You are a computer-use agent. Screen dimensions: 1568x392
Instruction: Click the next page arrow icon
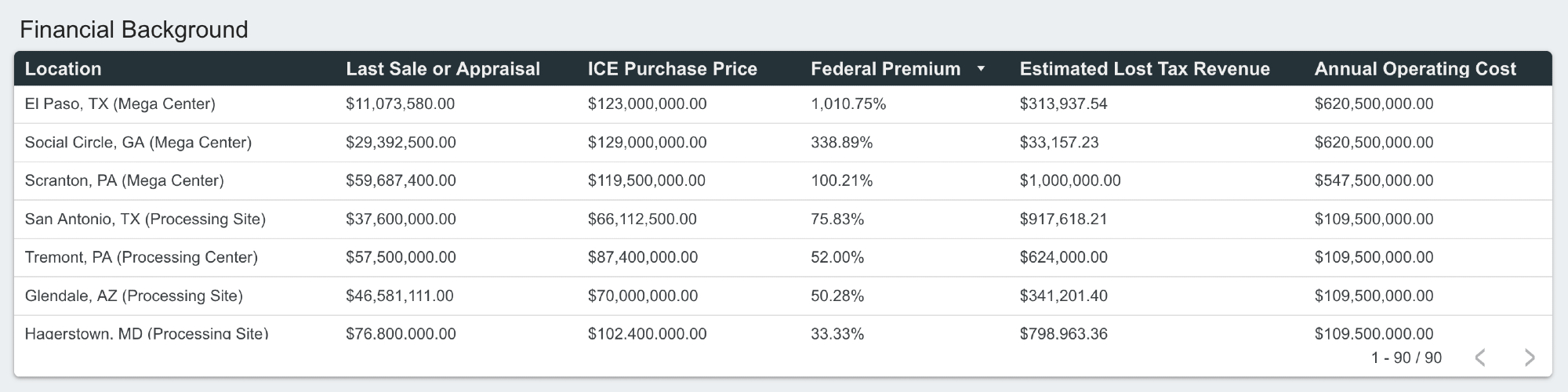point(1529,358)
